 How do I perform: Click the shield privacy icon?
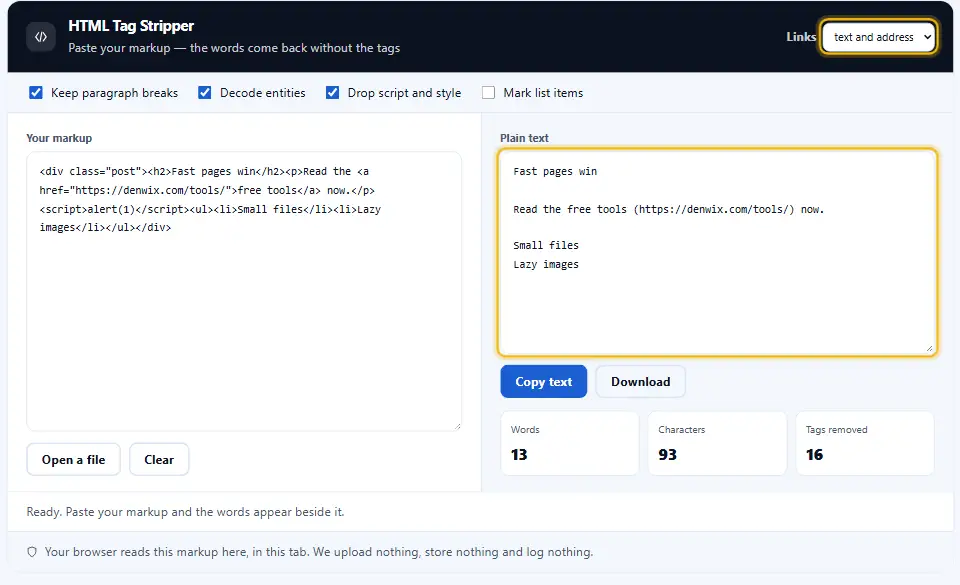tap(32, 552)
